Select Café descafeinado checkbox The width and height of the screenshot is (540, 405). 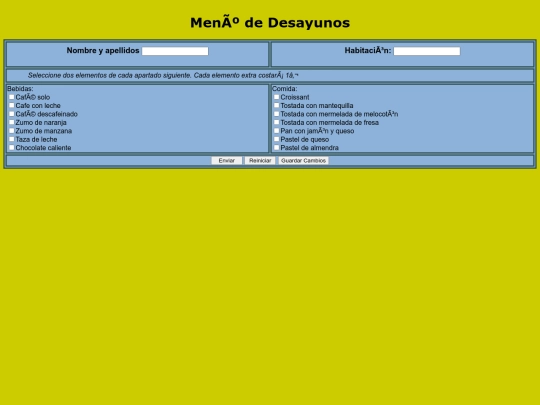12,114
